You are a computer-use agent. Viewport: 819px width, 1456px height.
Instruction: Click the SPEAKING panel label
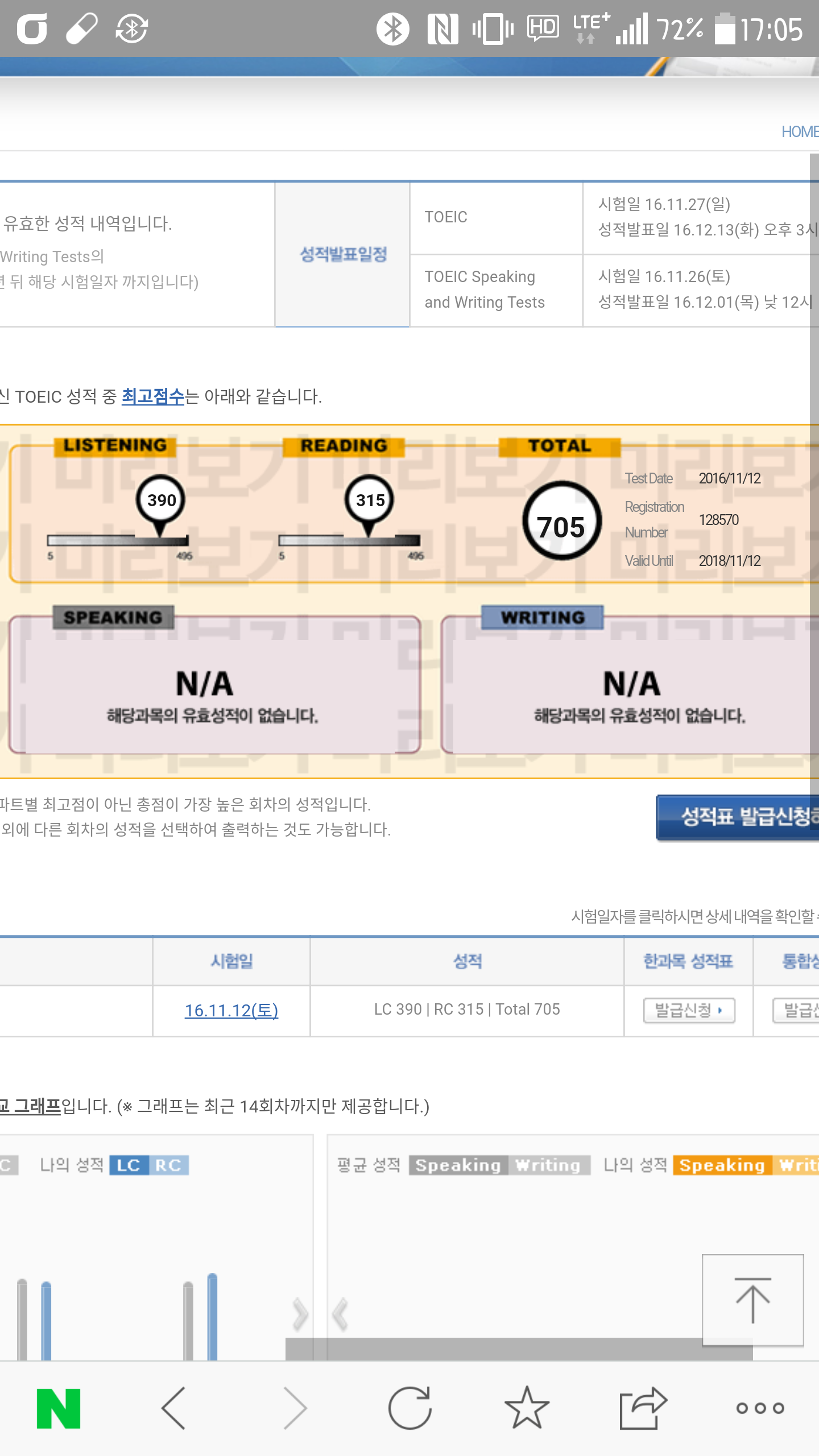[x=113, y=618]
